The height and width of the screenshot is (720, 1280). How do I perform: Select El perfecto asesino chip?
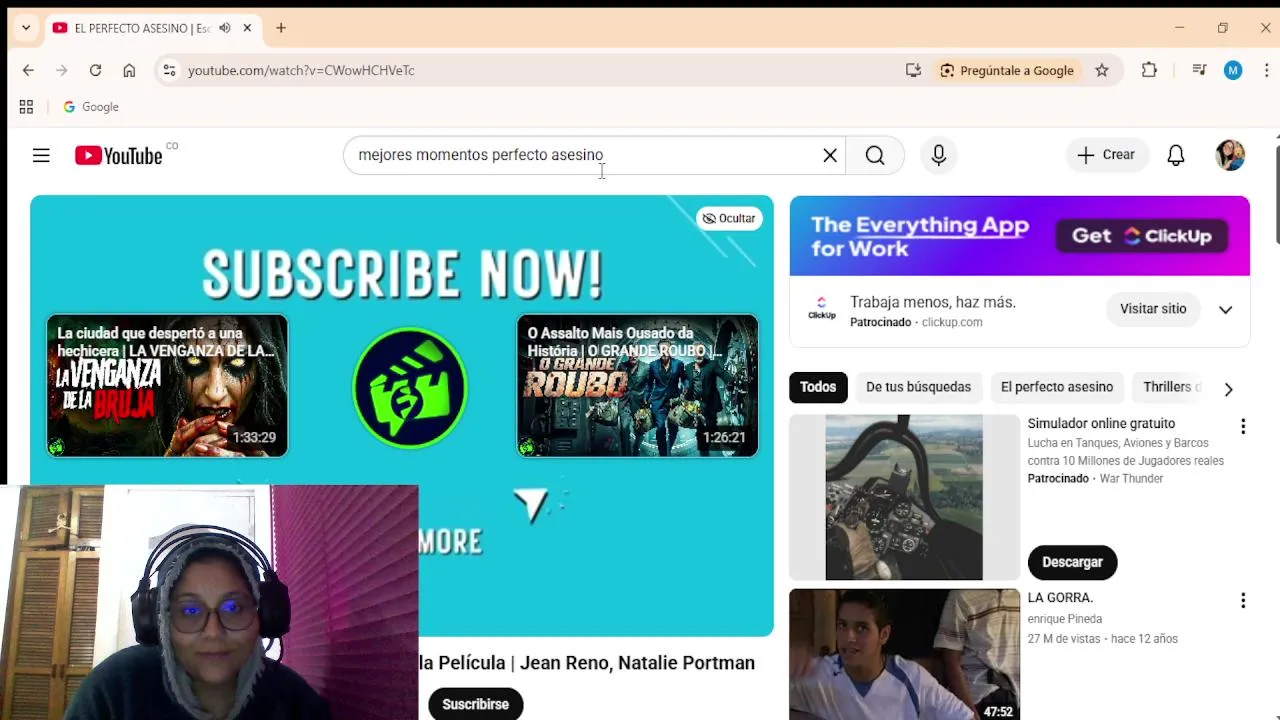pos(1057,387)
